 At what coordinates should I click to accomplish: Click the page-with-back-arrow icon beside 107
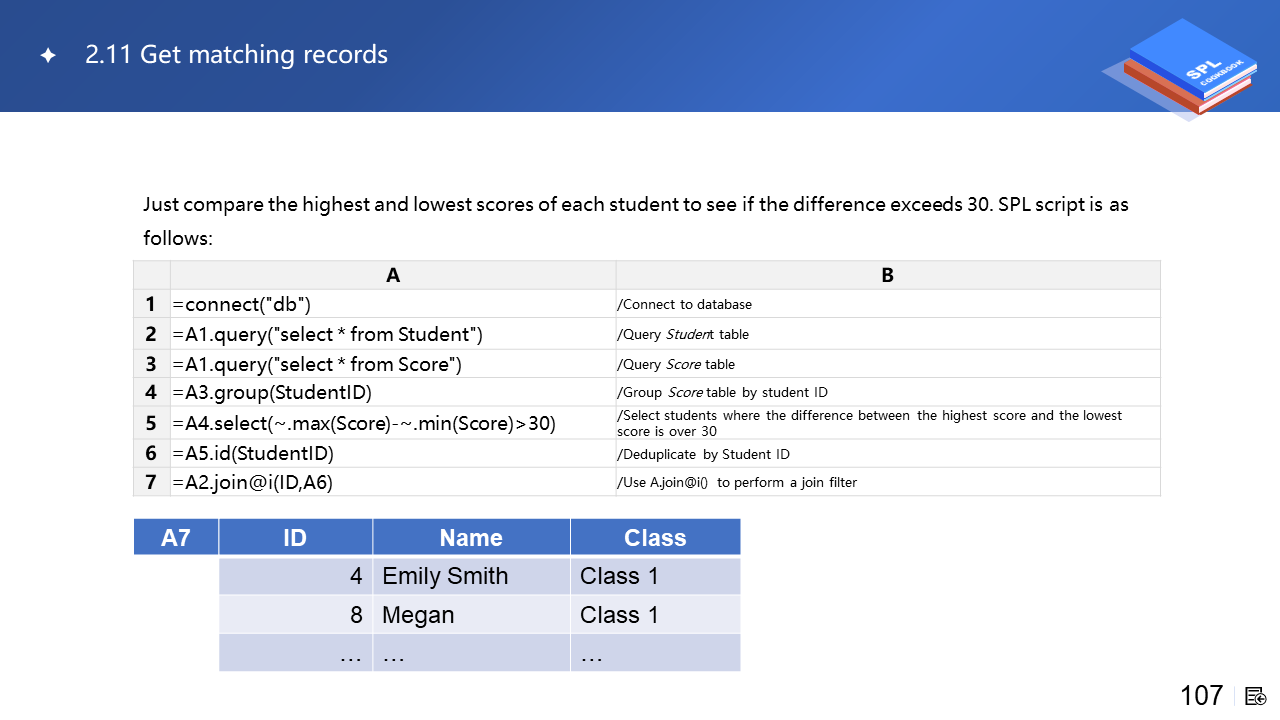click(x=1256, y=696)
